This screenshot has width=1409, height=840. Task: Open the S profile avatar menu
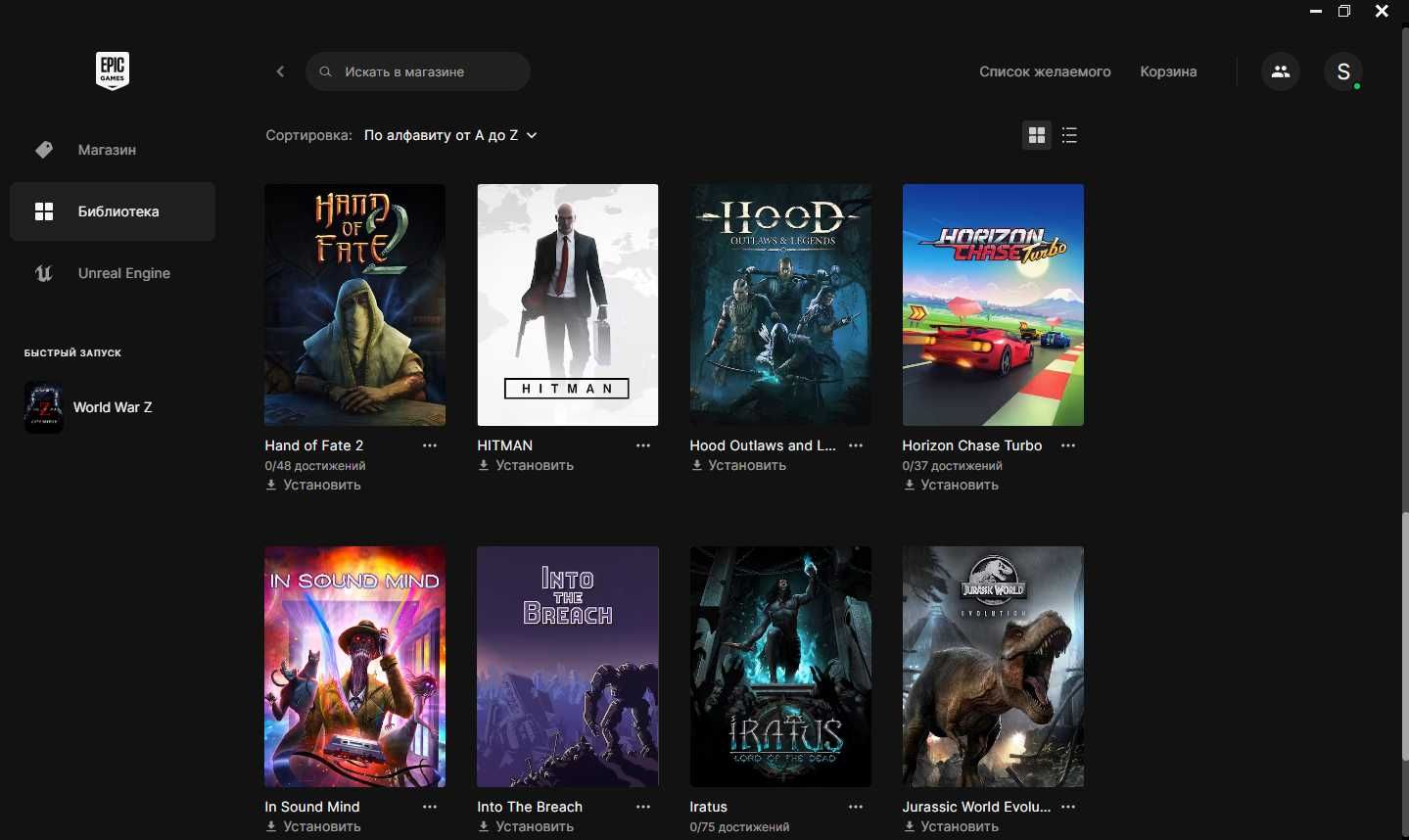(x=1343, y=71)
